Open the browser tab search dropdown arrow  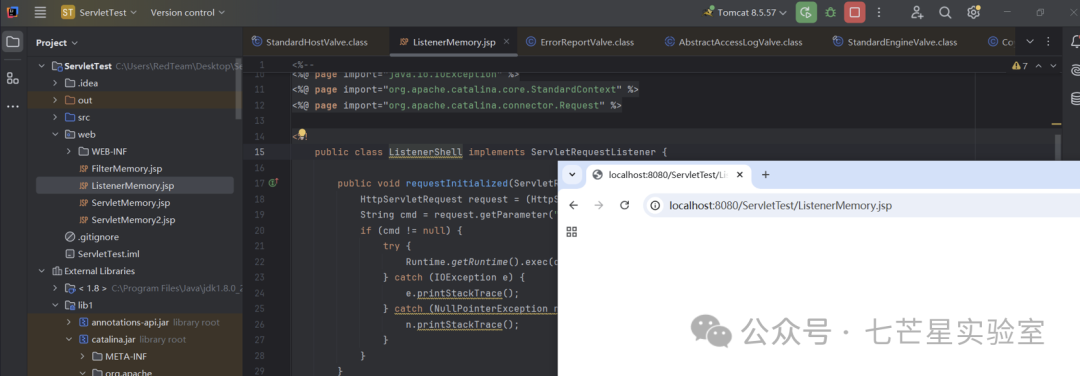pyautogui.click(x=572, y=175)
